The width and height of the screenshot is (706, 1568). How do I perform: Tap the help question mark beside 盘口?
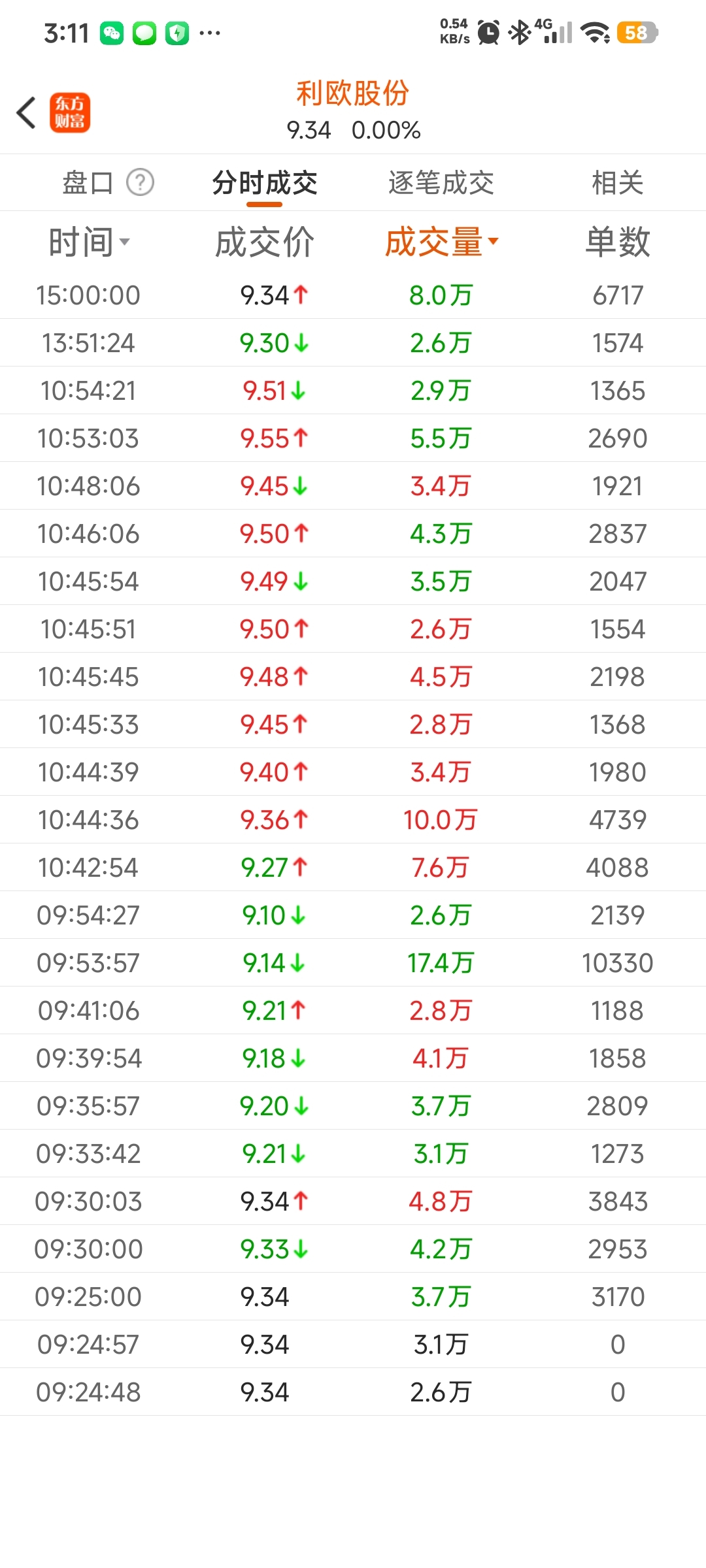[140, 182]
